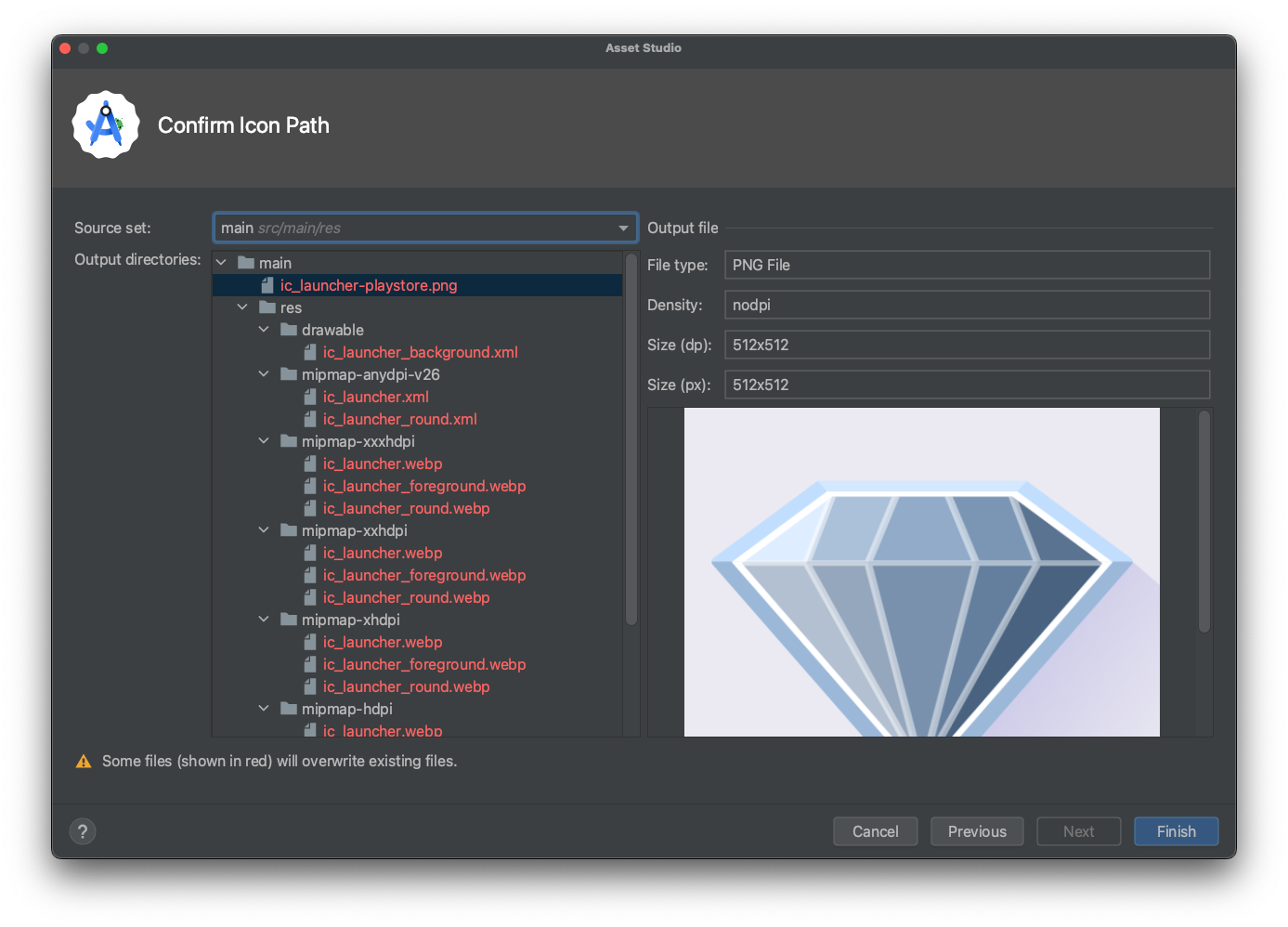Click the Cancel button
Viewport: 1288px width, 927px height.
coord(876,831)
